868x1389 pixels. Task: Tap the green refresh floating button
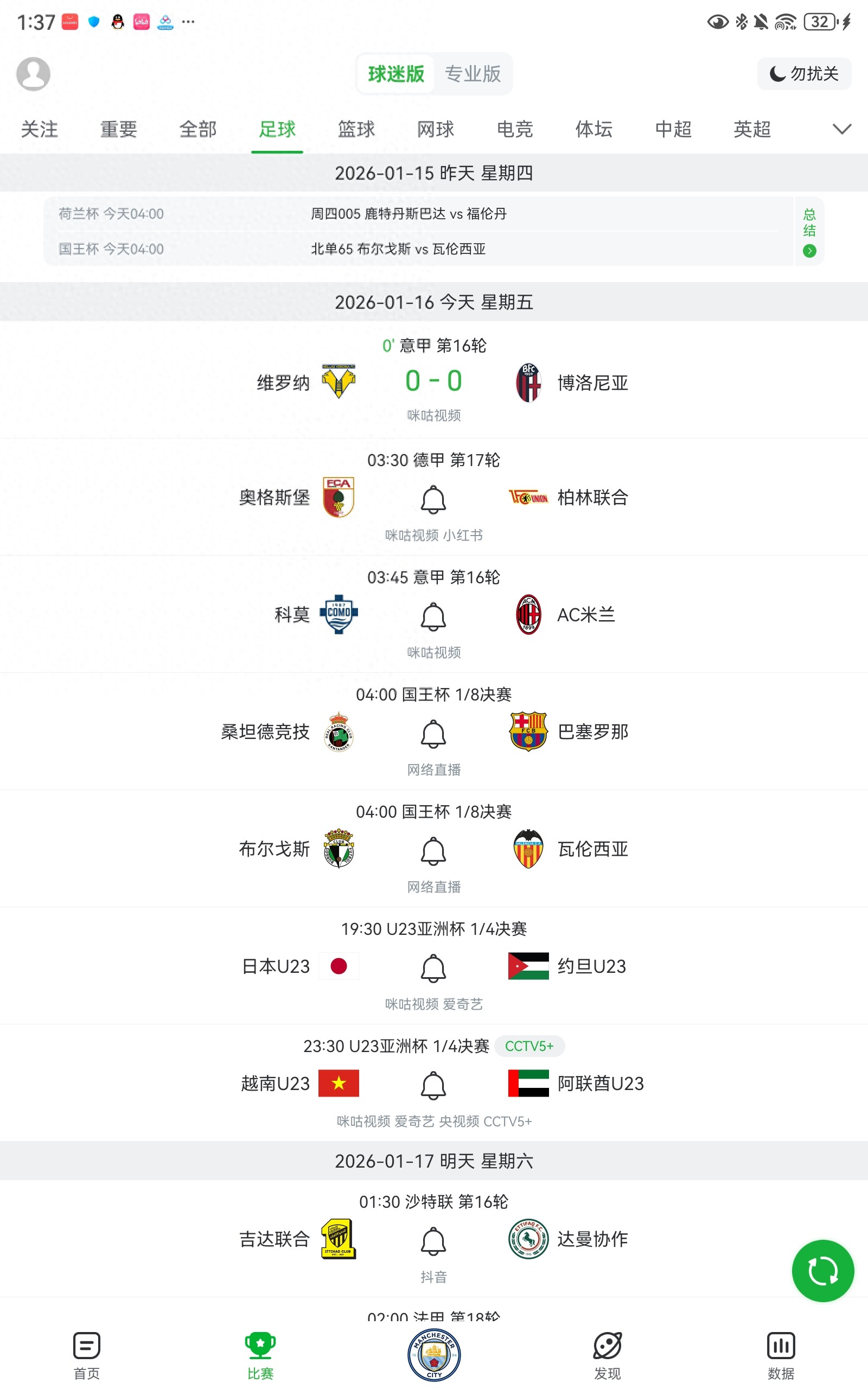822,1270
